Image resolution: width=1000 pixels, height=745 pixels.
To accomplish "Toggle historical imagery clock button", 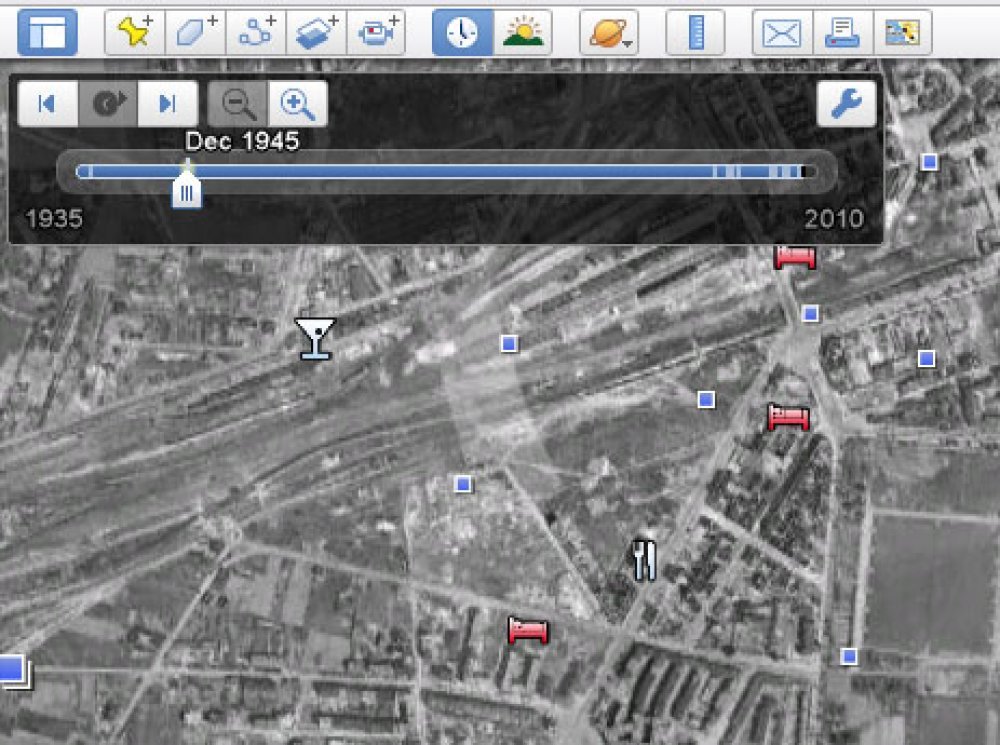I will 462,32.
